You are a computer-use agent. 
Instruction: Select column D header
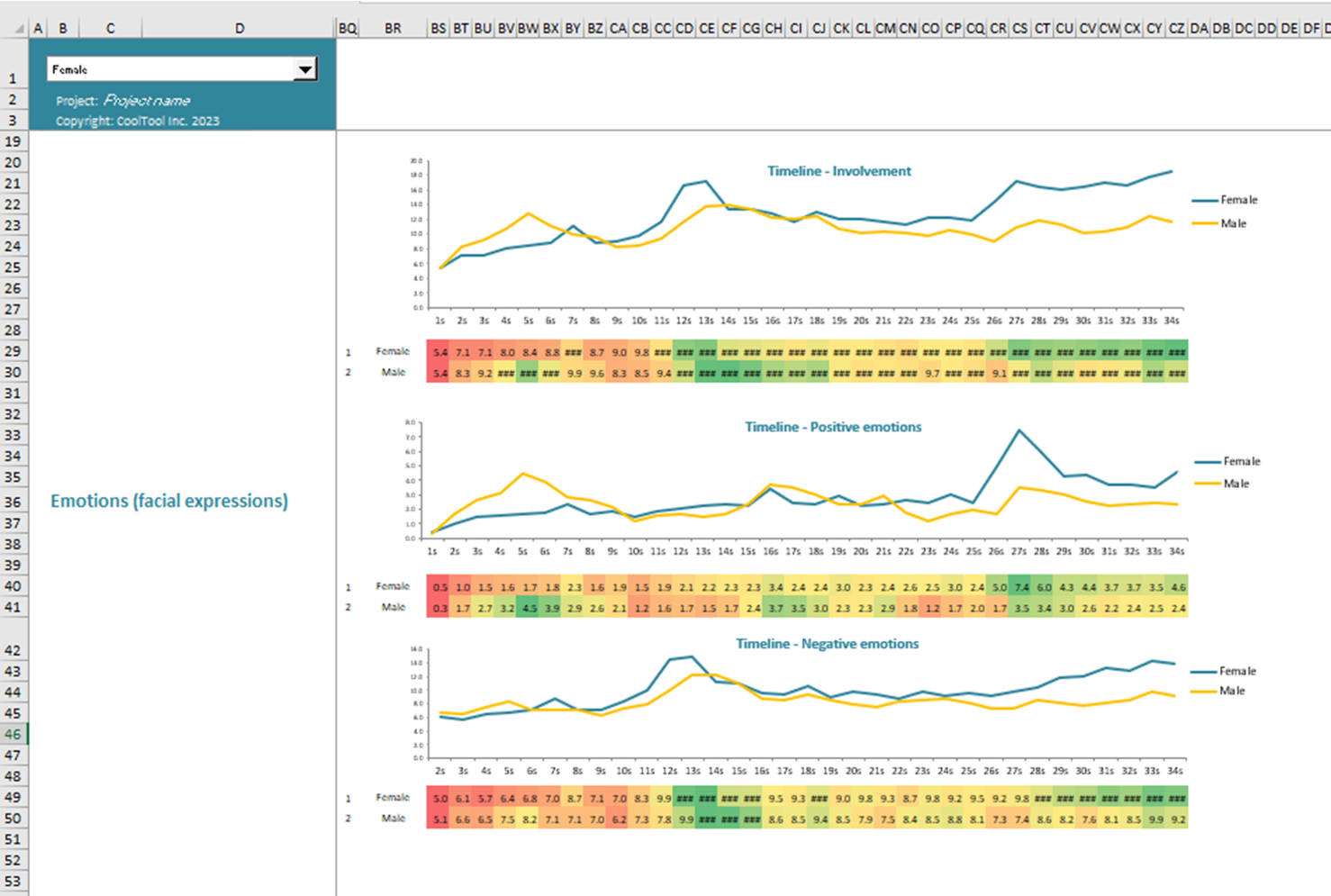pos(239,29)
